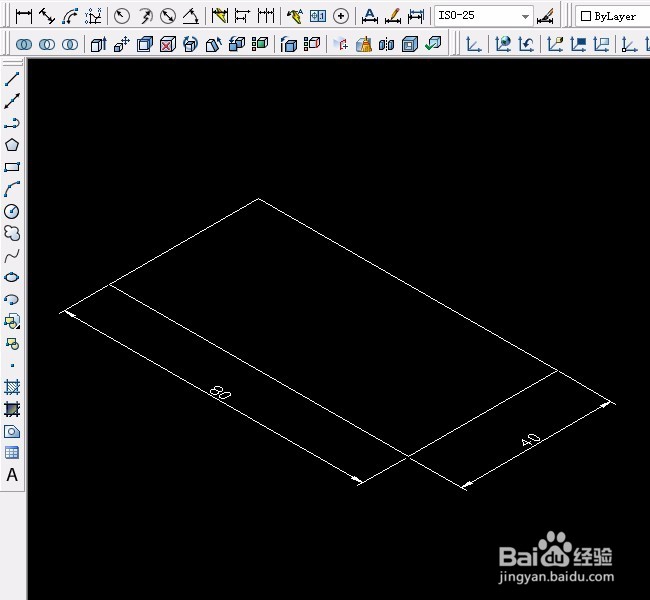Select the Revision Cloud tool
The height and width of the screenshot is (600, 650).
(x=12, y=233)
